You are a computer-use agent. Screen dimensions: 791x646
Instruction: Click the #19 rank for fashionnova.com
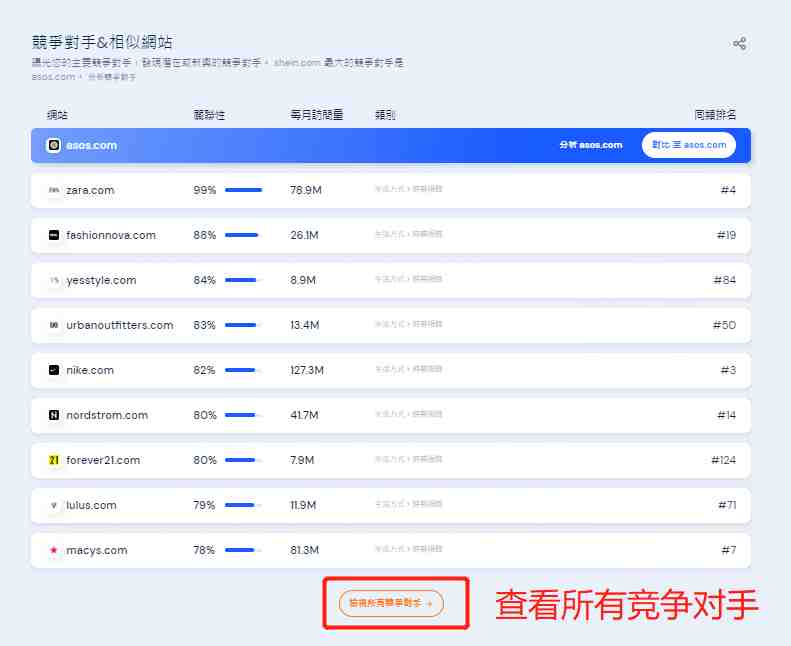[x=726, y=235]
